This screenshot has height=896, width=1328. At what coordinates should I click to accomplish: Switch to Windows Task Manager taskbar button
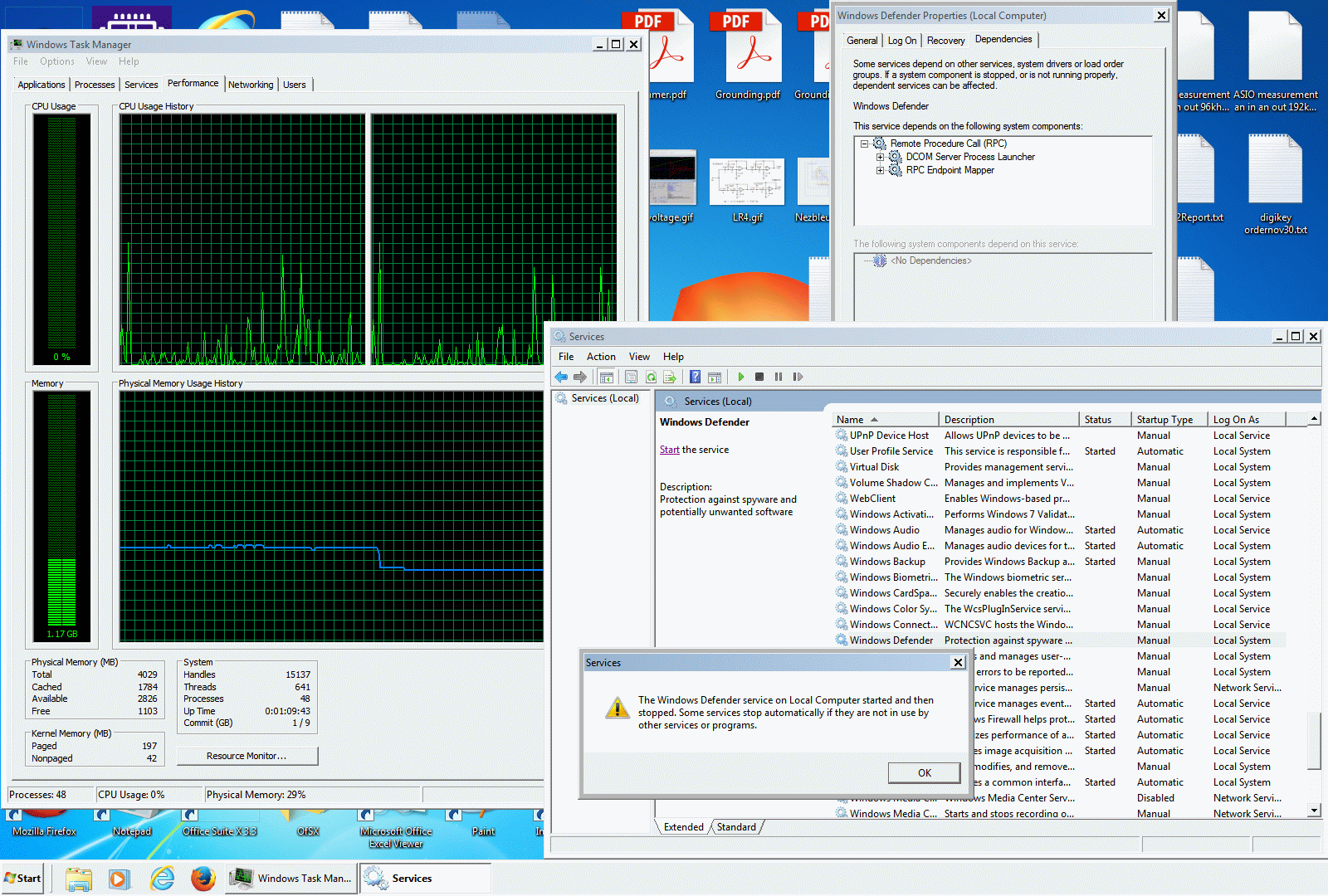[x=292, y=879]
